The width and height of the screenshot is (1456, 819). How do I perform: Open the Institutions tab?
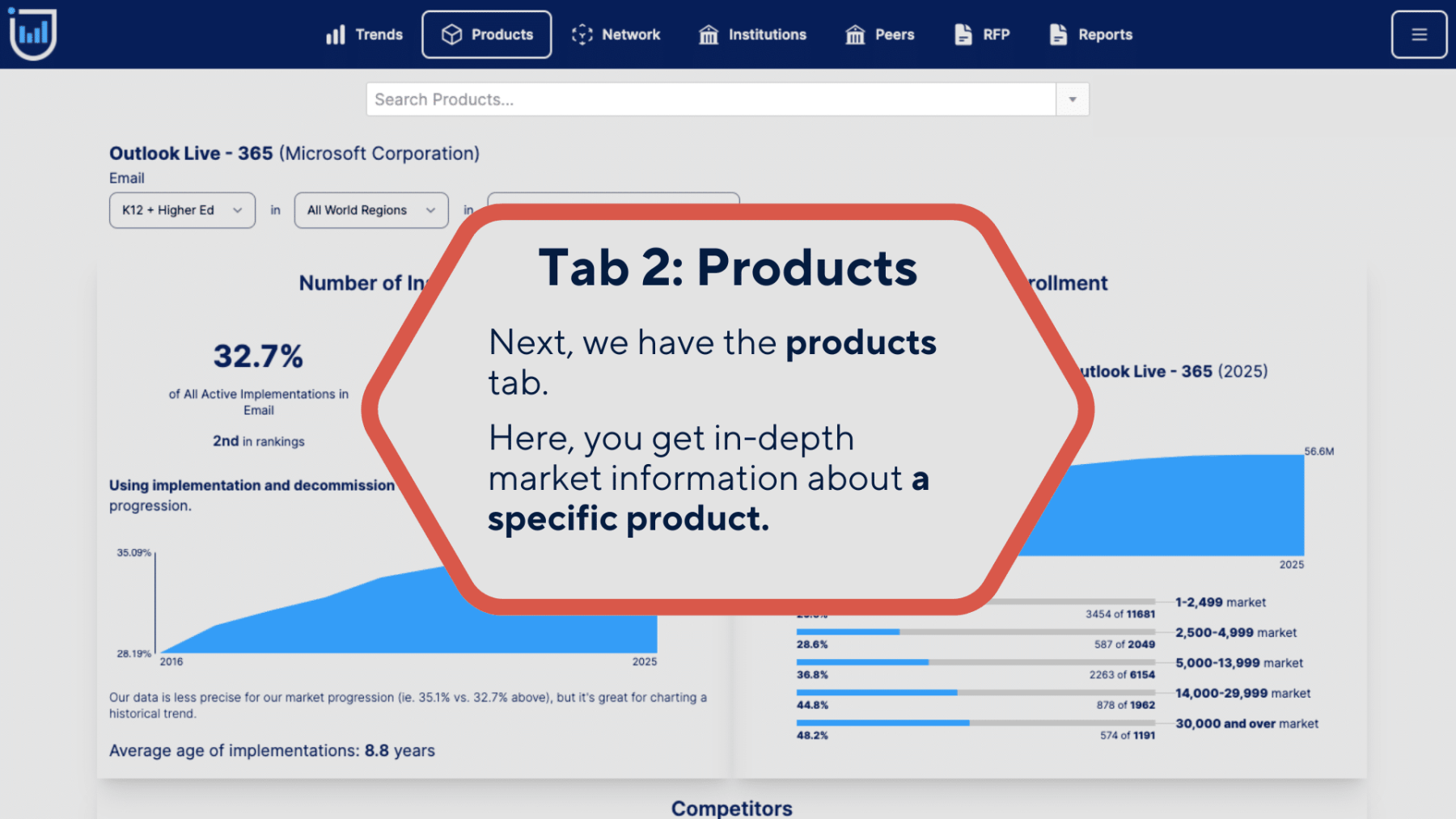(x=753, y=35)
